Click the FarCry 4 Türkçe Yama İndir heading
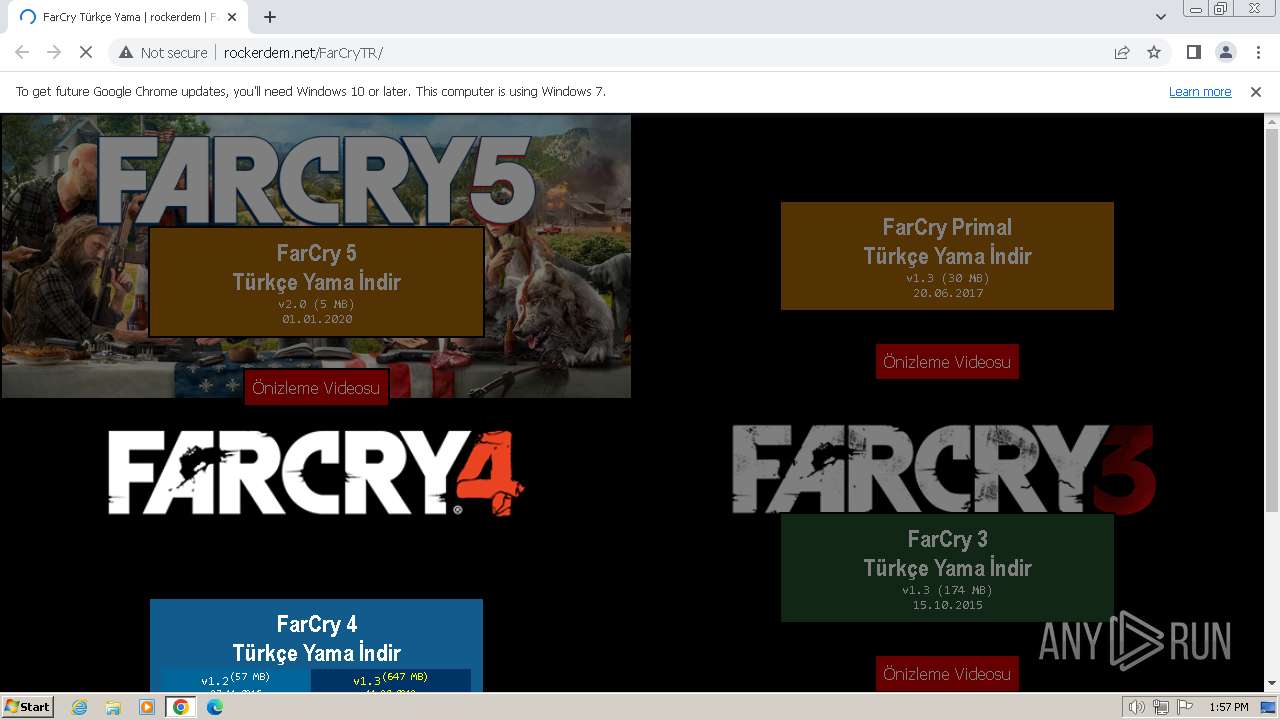This screenshot has height=720, width=1280. point(316,638)
